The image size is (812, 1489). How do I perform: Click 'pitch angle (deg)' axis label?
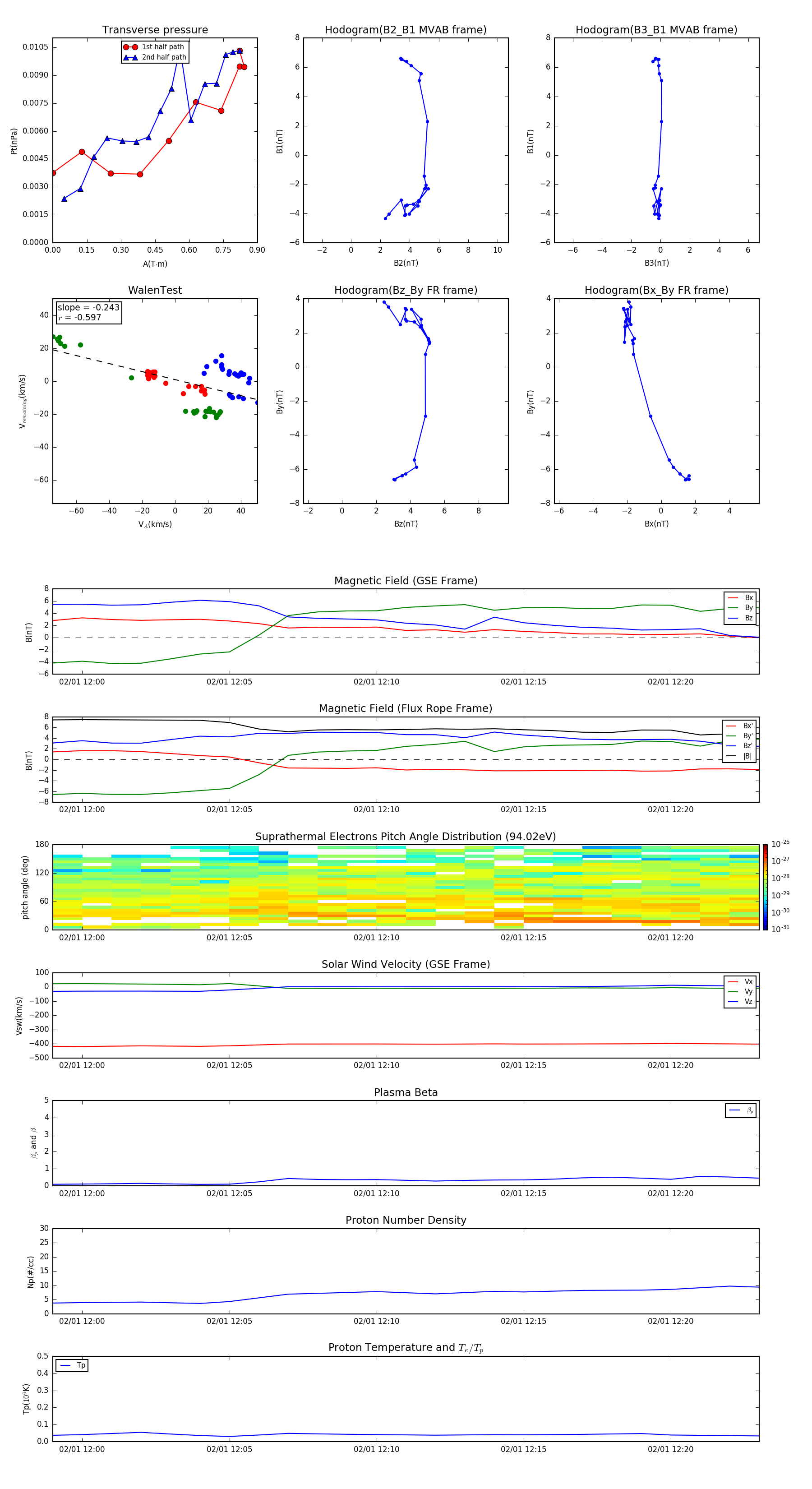pyautogui.click(x=25, y=887)
